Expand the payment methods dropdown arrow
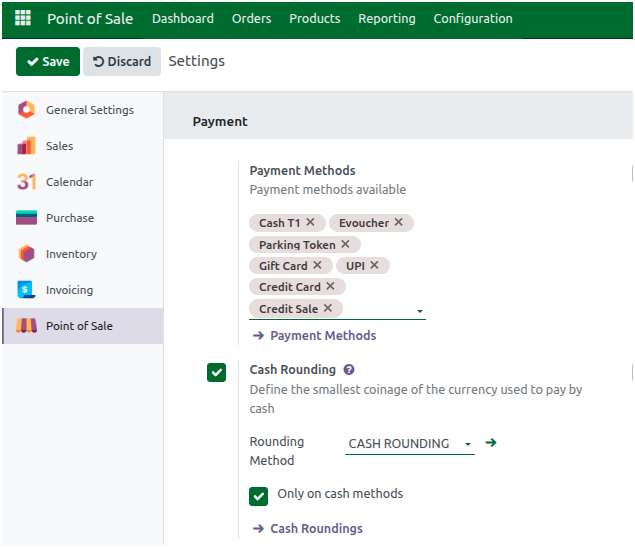Image resolution: width=635 pixels, height=547 pixels. point(420,311)
